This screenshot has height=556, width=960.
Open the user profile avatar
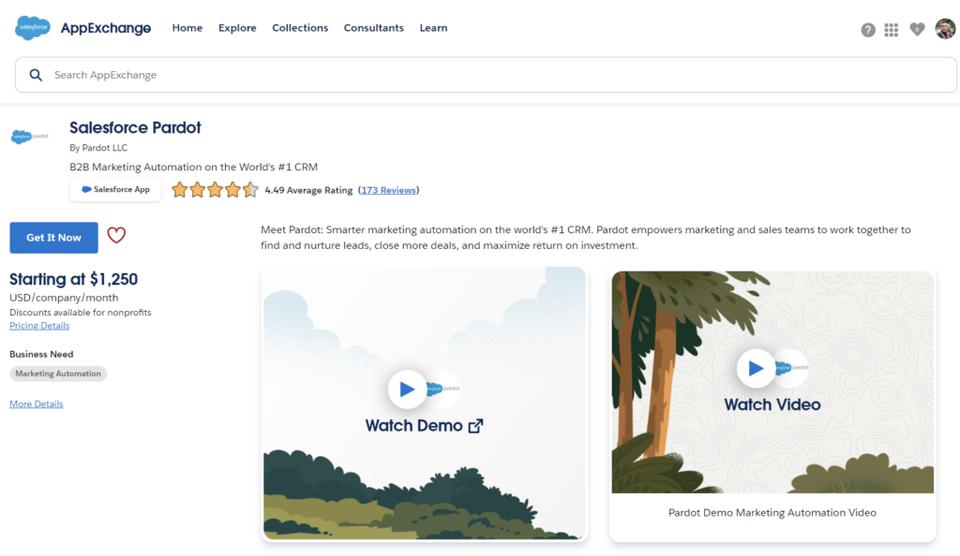tap(945, 28)
